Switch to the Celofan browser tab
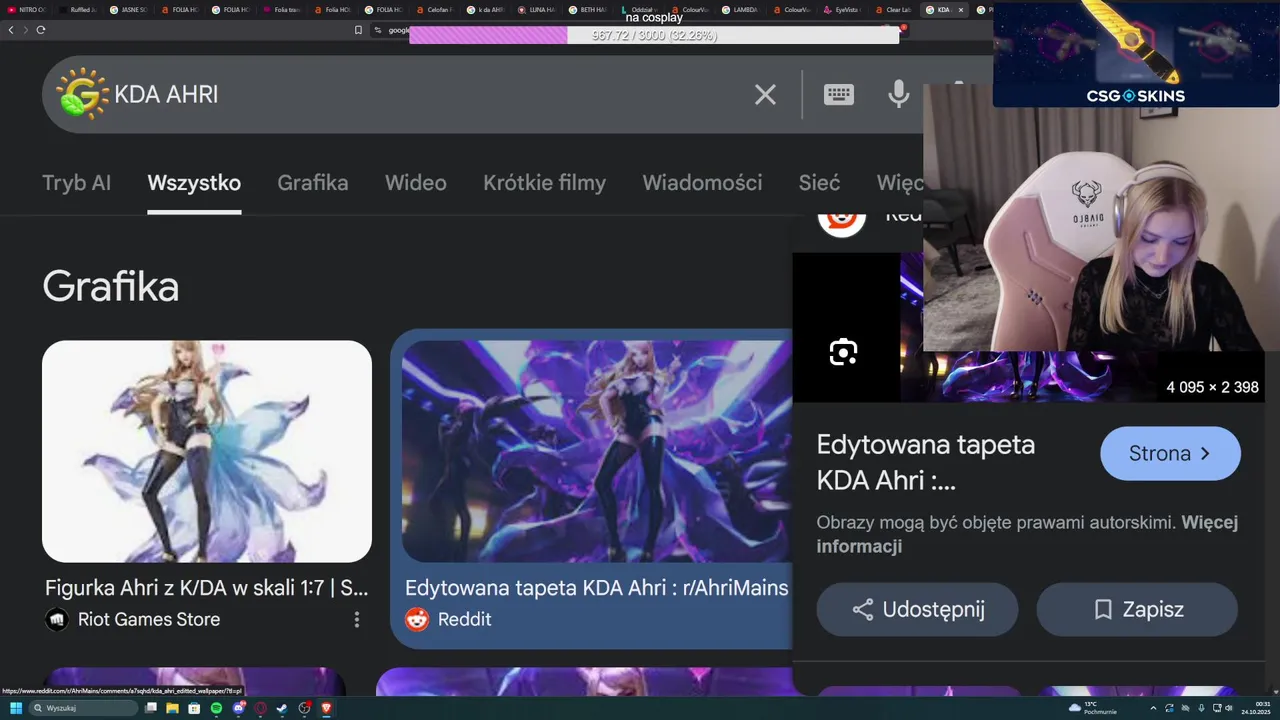Viewport: 1280px width, 720px height. (438, 10)
